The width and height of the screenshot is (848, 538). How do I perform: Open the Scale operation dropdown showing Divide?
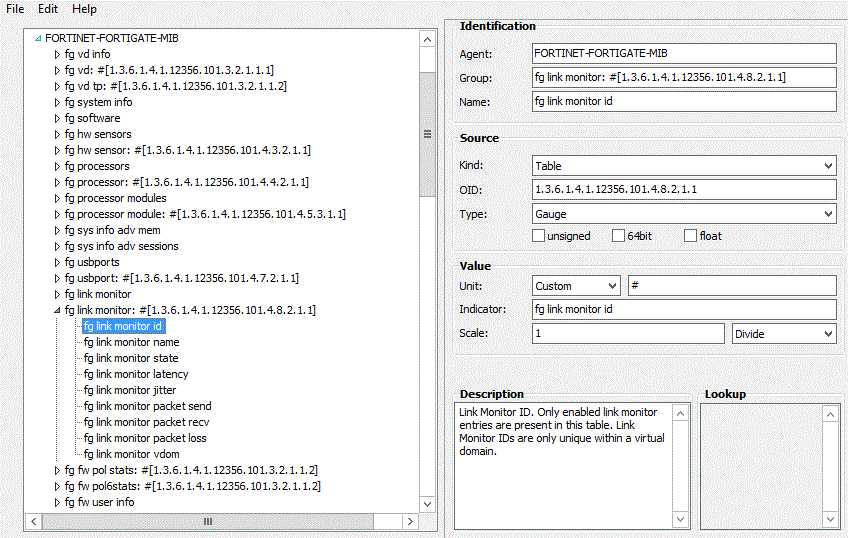pos(784,334)
